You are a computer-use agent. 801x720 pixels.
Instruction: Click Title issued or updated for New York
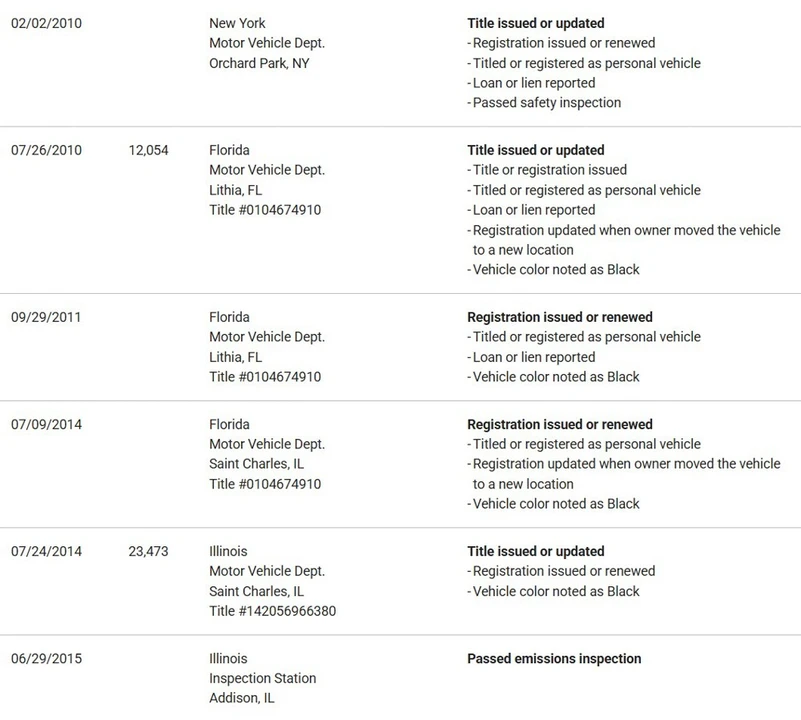(536, 24)
